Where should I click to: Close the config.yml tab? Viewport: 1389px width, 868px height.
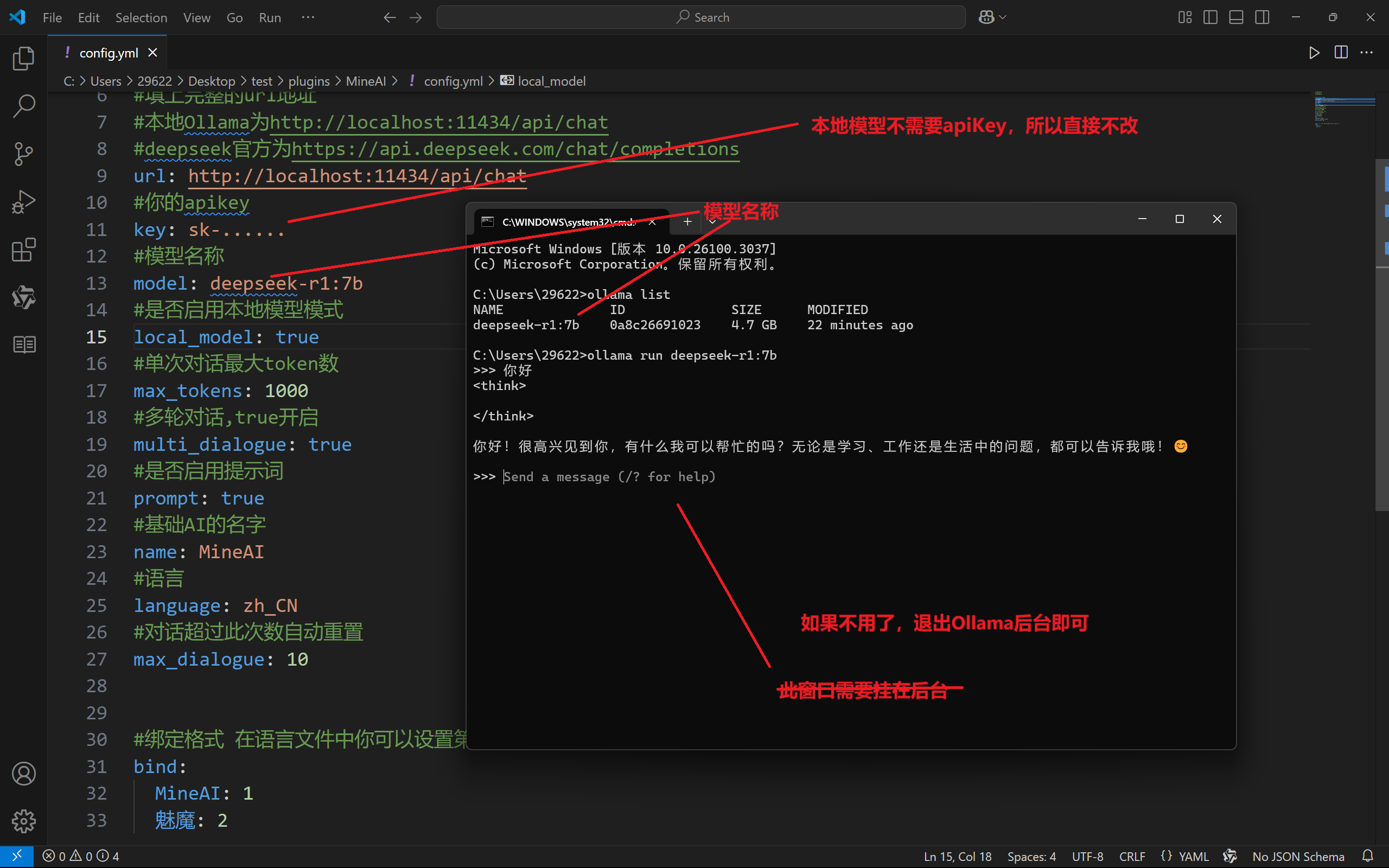(152, 53)
